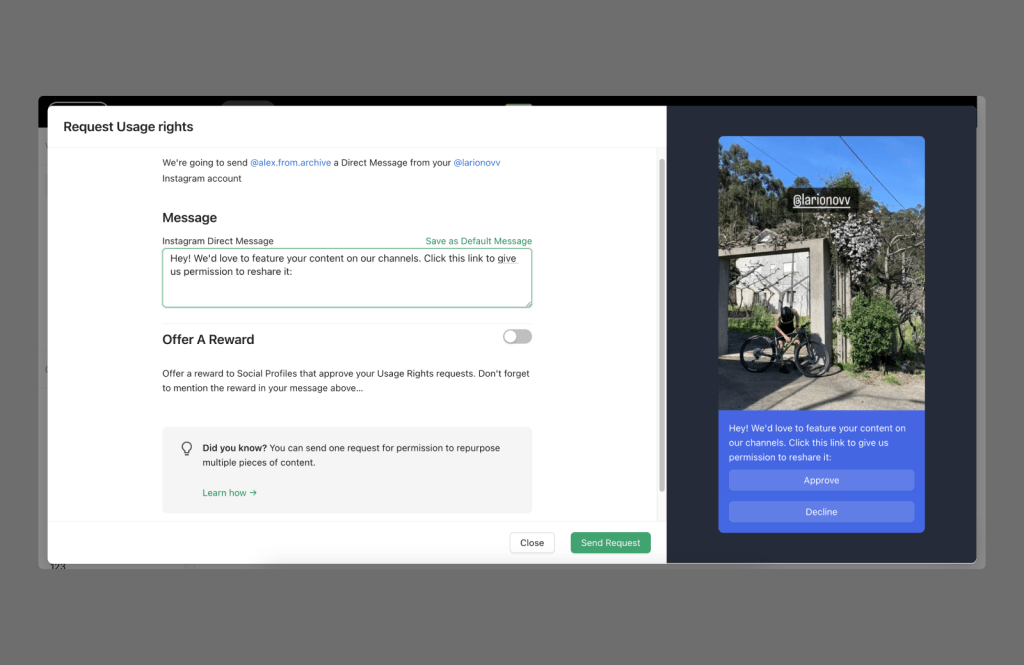Click the Send Request button

(x=610, y=543)
